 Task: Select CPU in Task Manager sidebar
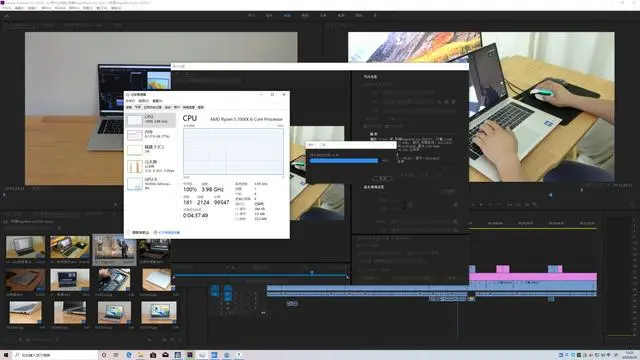151,120
